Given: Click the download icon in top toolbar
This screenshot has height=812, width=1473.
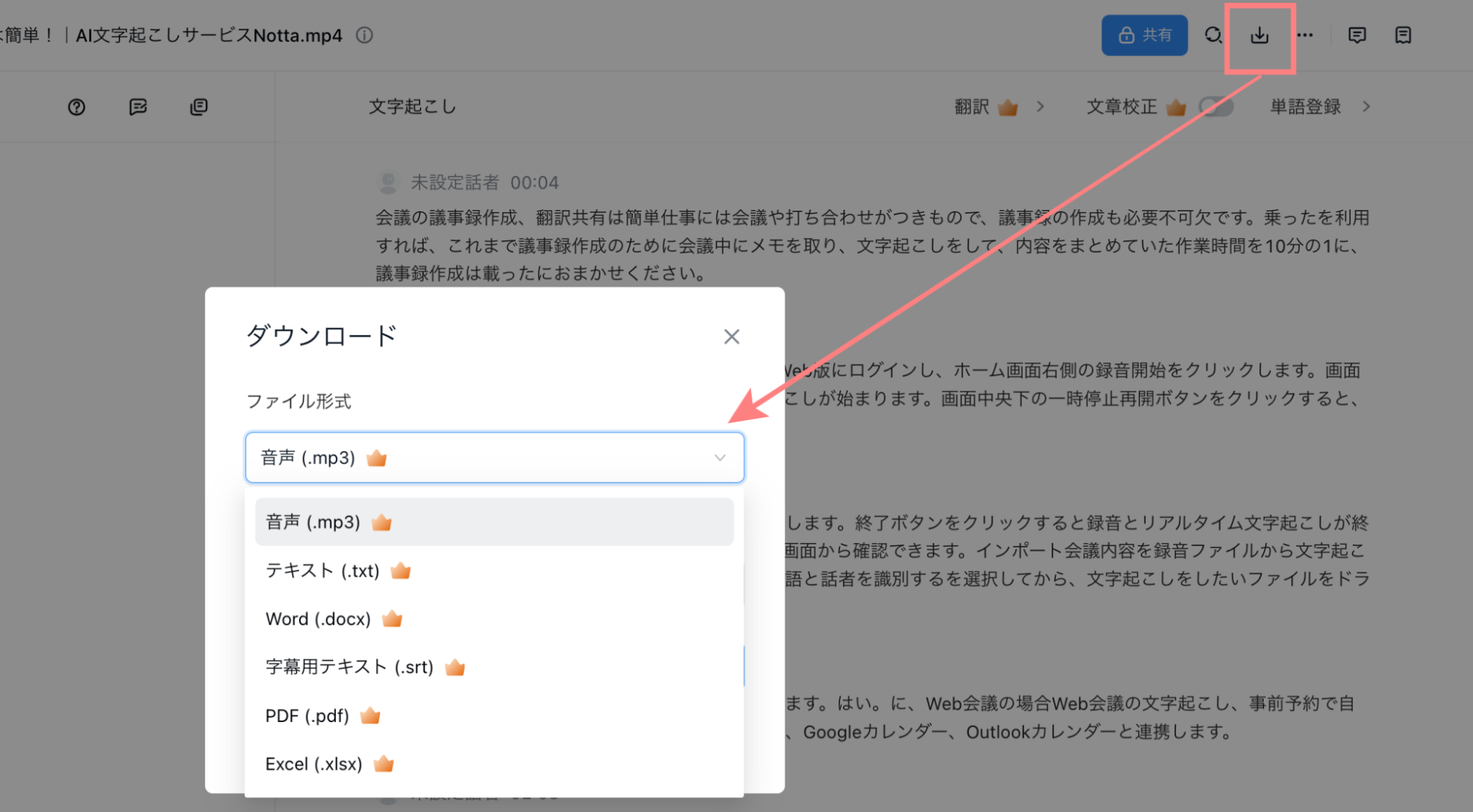Looking at the screenshot, I should pyautogui.click(x=1259, y=35).
